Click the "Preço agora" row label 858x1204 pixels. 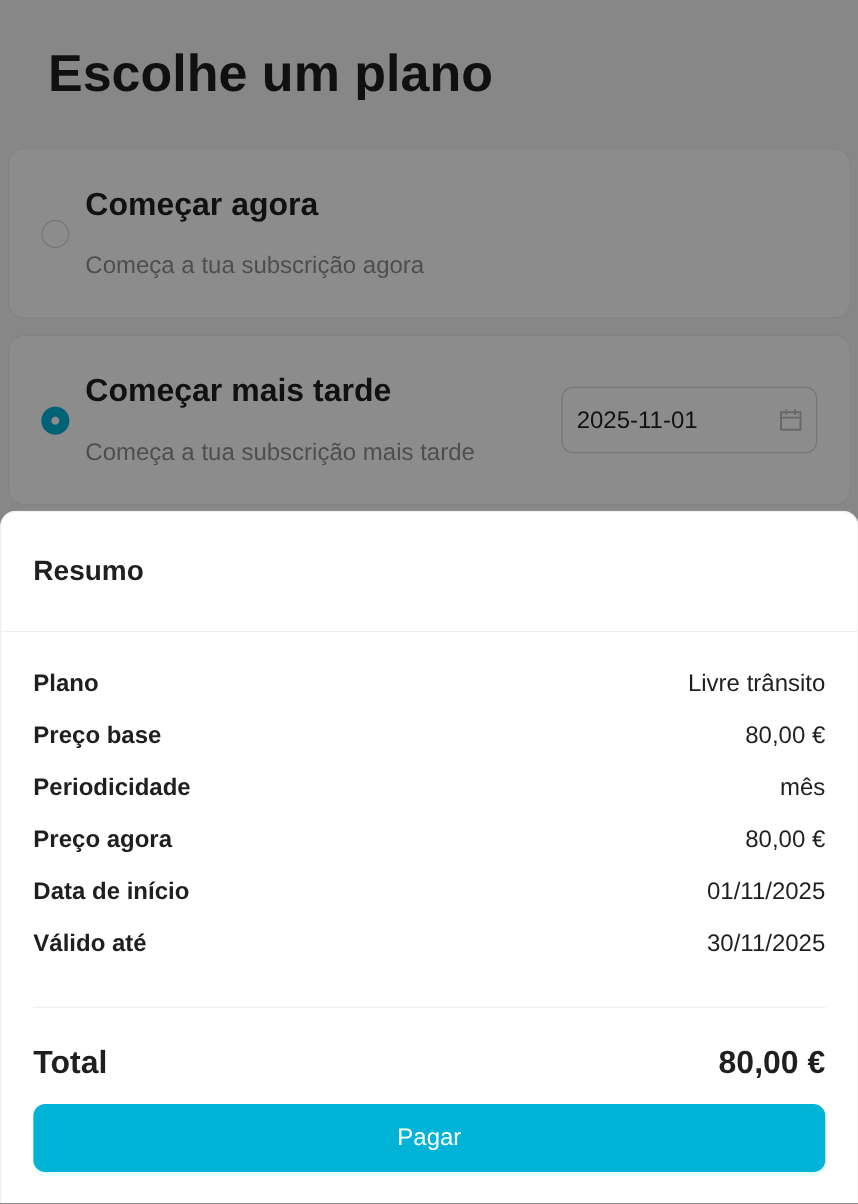pos(102,839)
